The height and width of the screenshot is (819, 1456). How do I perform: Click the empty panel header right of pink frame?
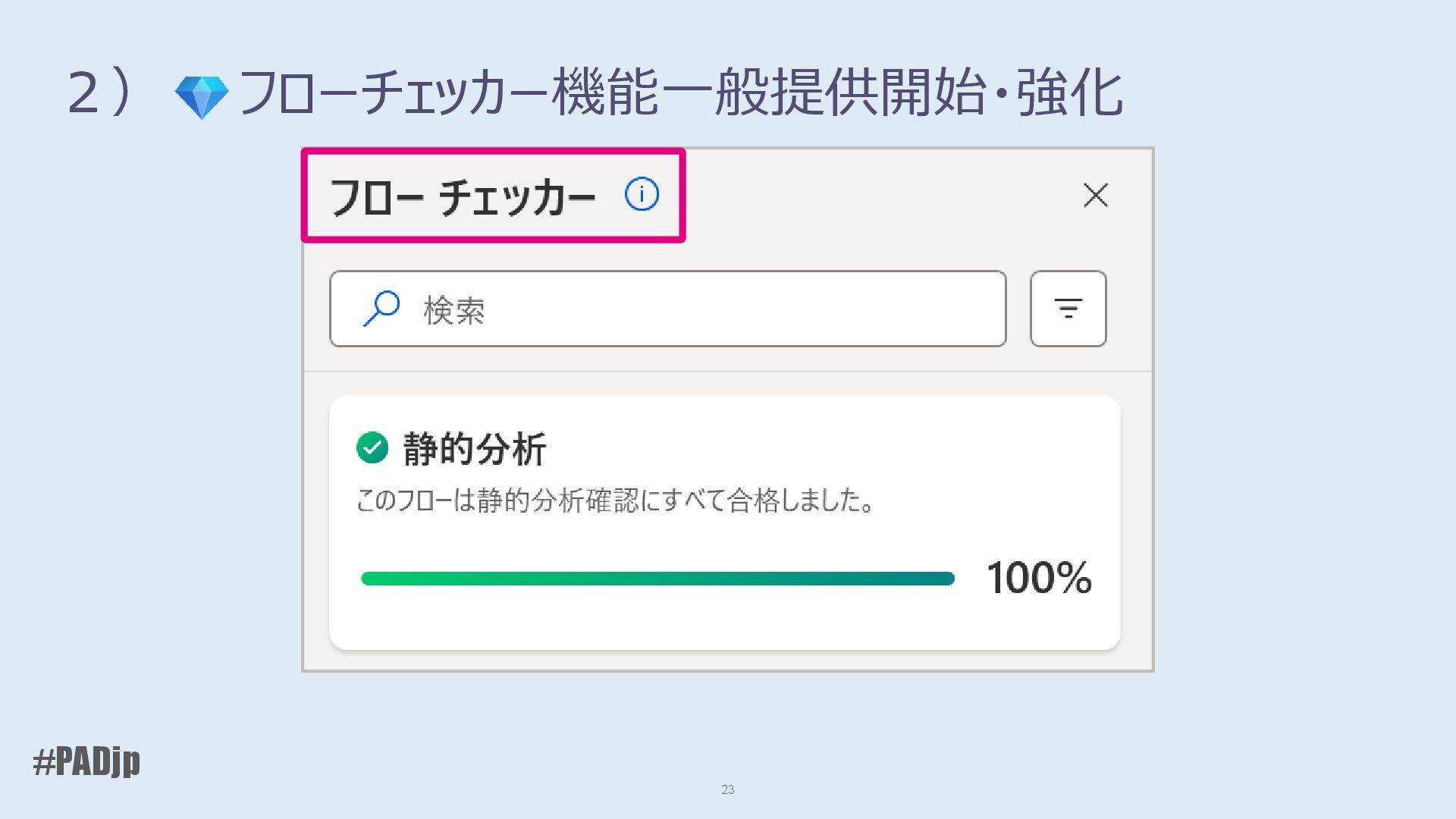(872, 196)
